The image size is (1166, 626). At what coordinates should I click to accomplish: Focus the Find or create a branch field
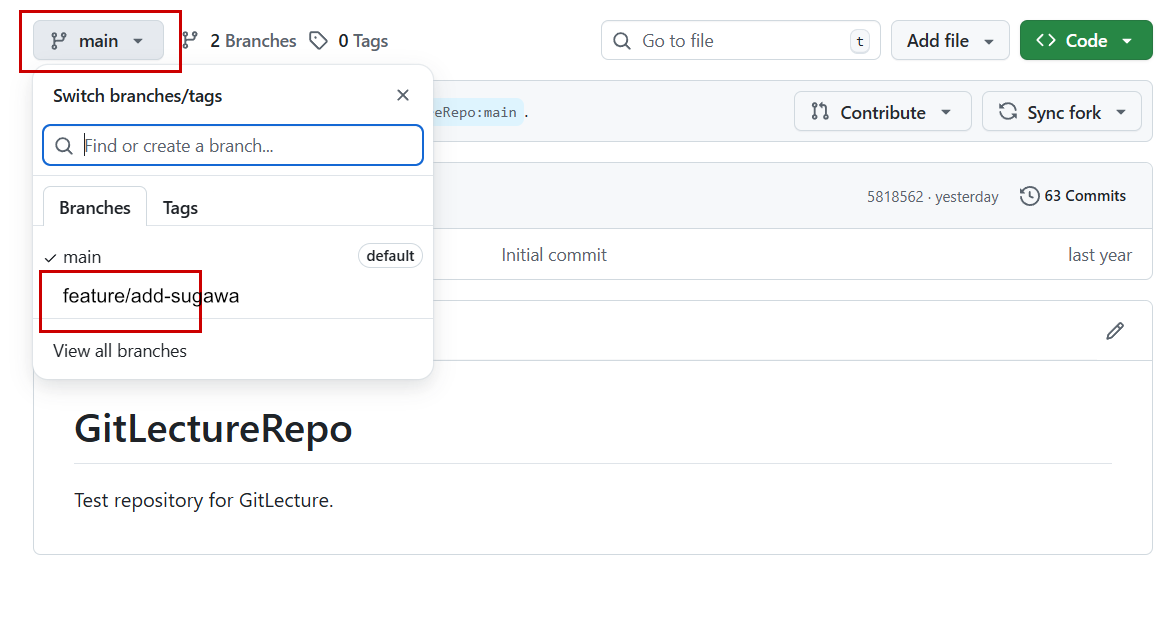[250, 146]
